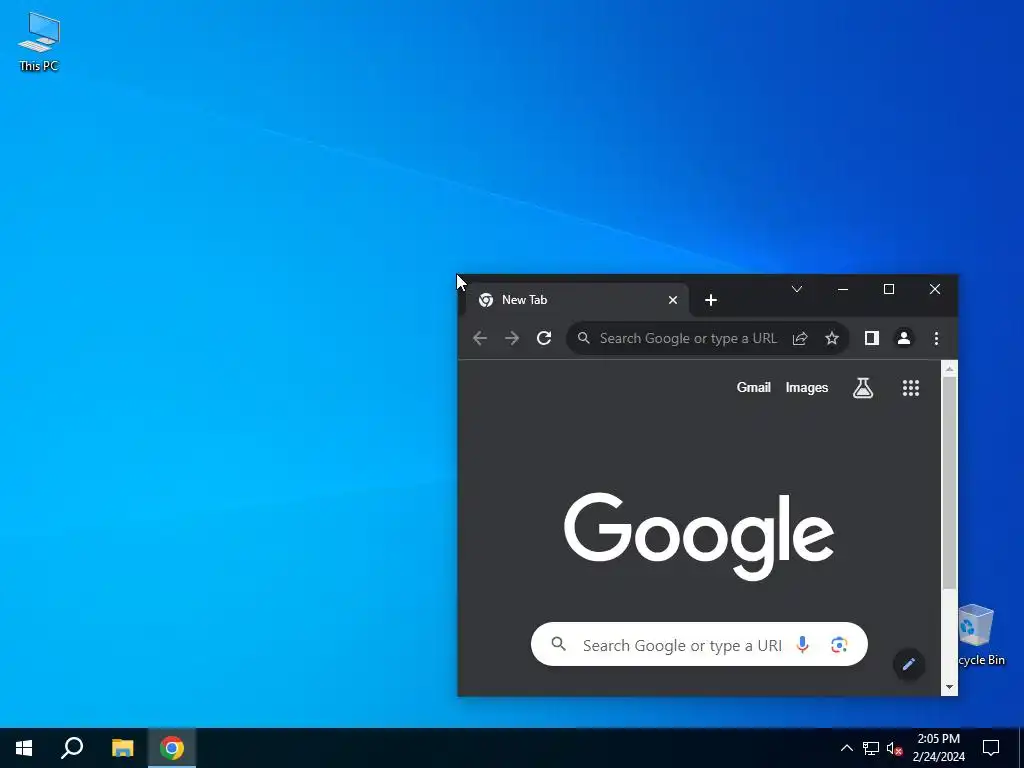Image resolution: width=1024 pixels, height=768 pixels.
Task: Select the Recycle Bin desktop icon
Action: pyautogui.click(x=981, y=635)
